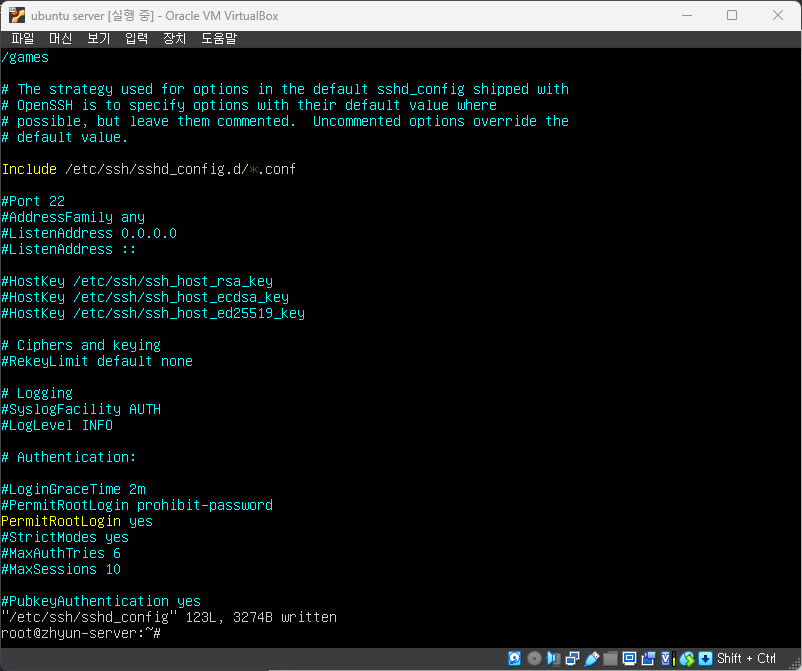The width and height of the screenshot is (802, 671).
Task: Click the recording indicator icon
Action: (648, 658)
